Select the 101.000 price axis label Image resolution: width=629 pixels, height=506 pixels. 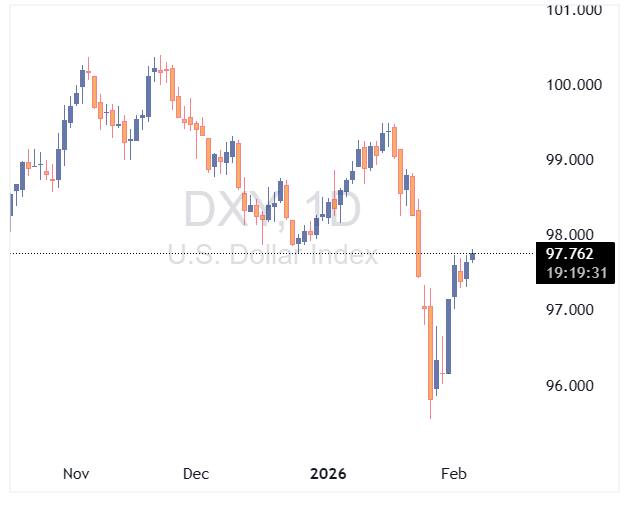pos(573,10)
